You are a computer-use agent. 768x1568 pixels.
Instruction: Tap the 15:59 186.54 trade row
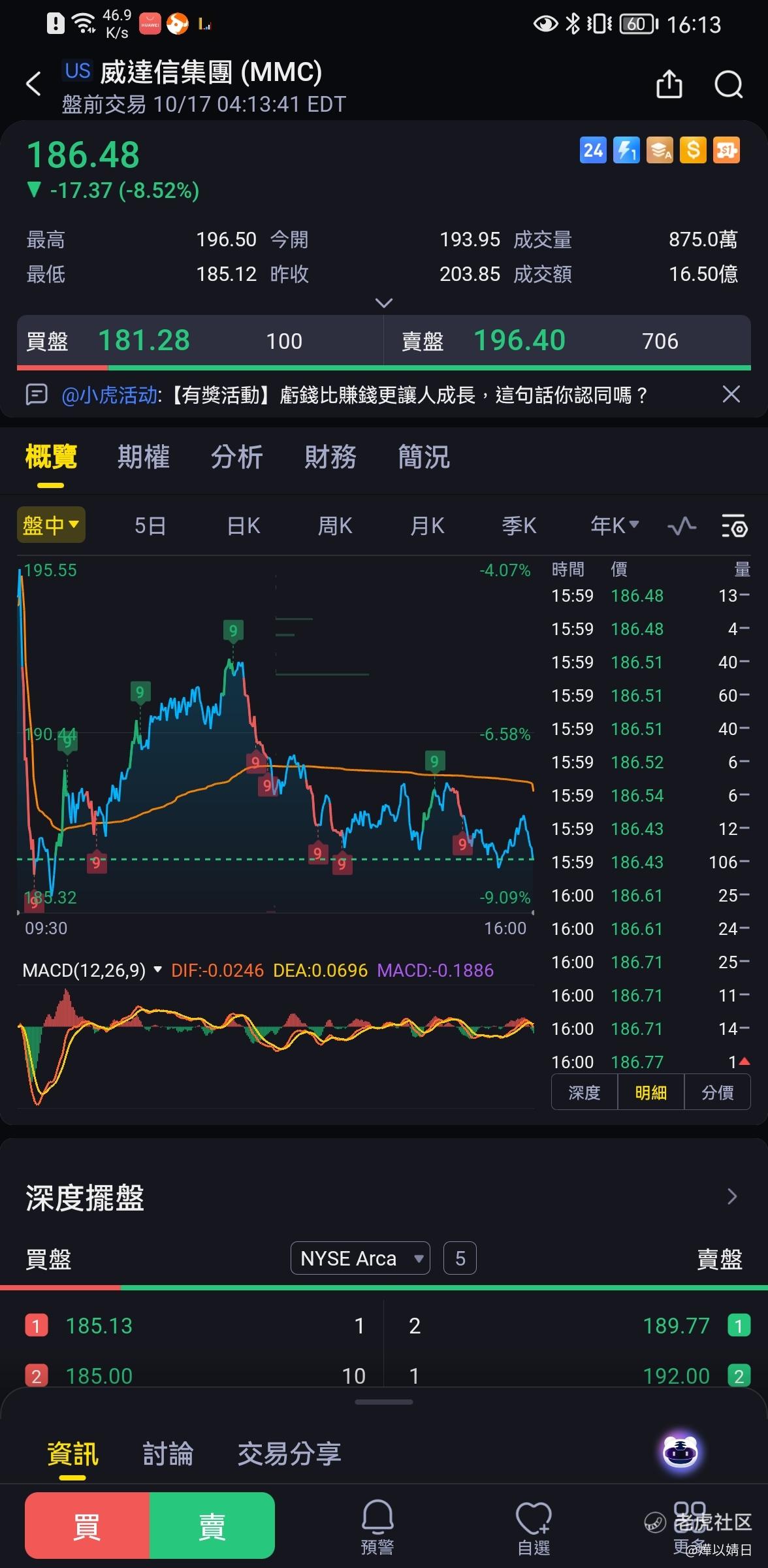point(650,795)
